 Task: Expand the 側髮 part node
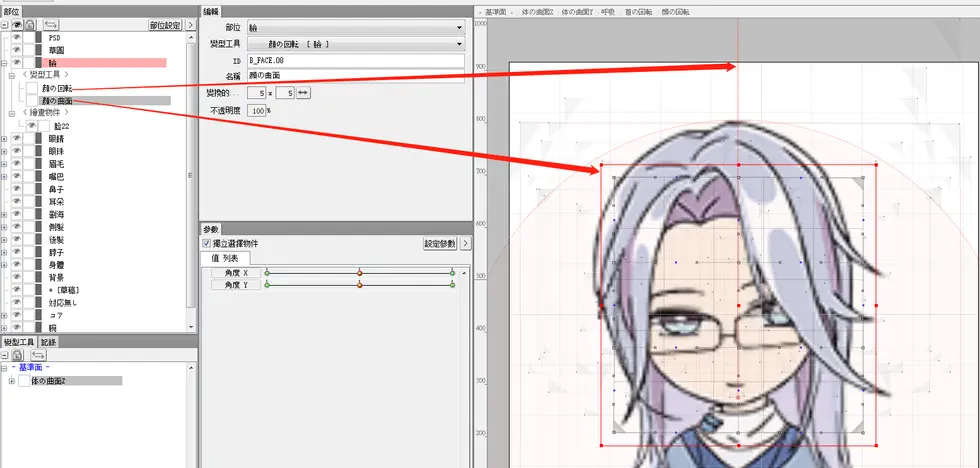[4, 227]
